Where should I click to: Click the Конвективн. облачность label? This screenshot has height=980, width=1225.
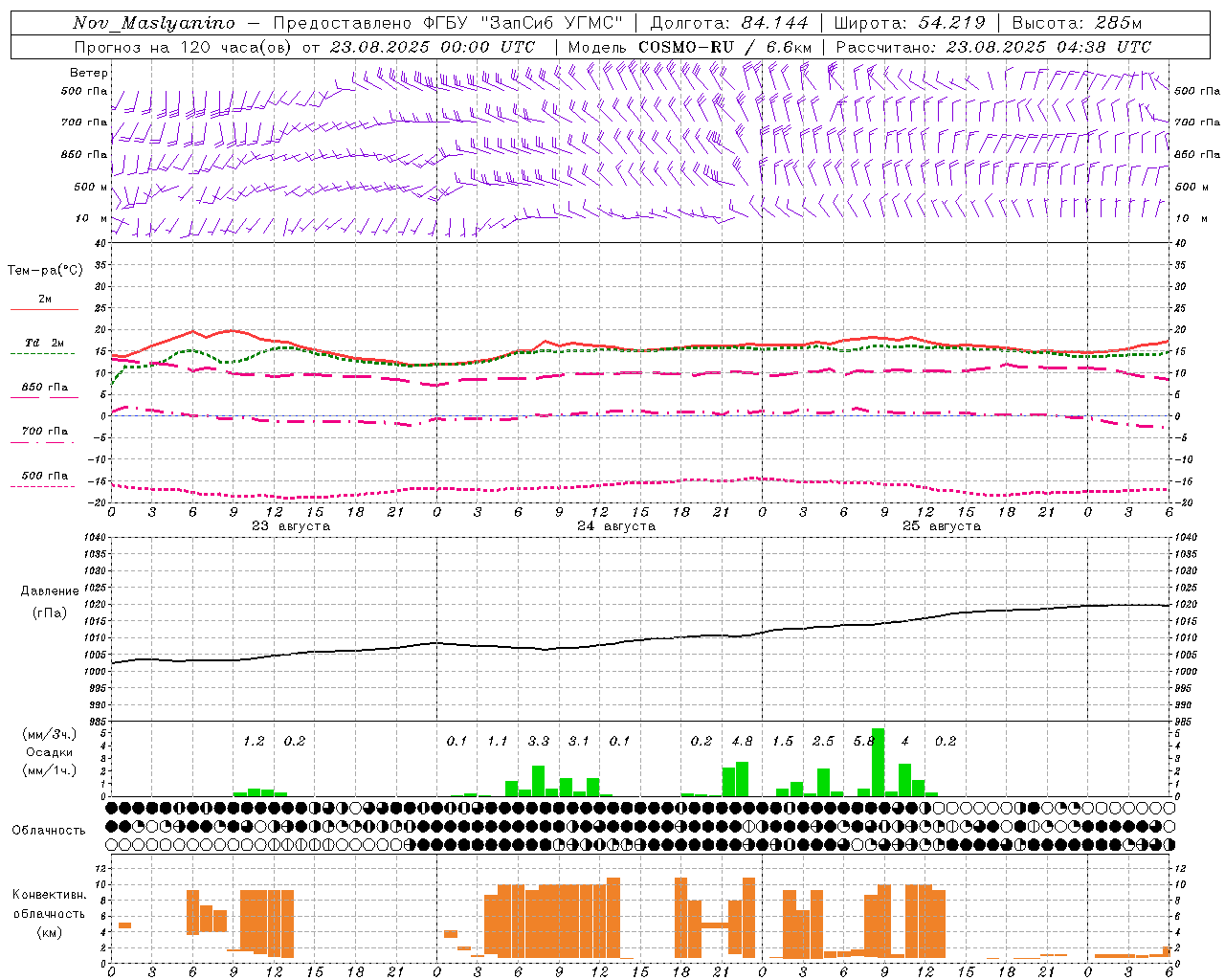[50, 904]
